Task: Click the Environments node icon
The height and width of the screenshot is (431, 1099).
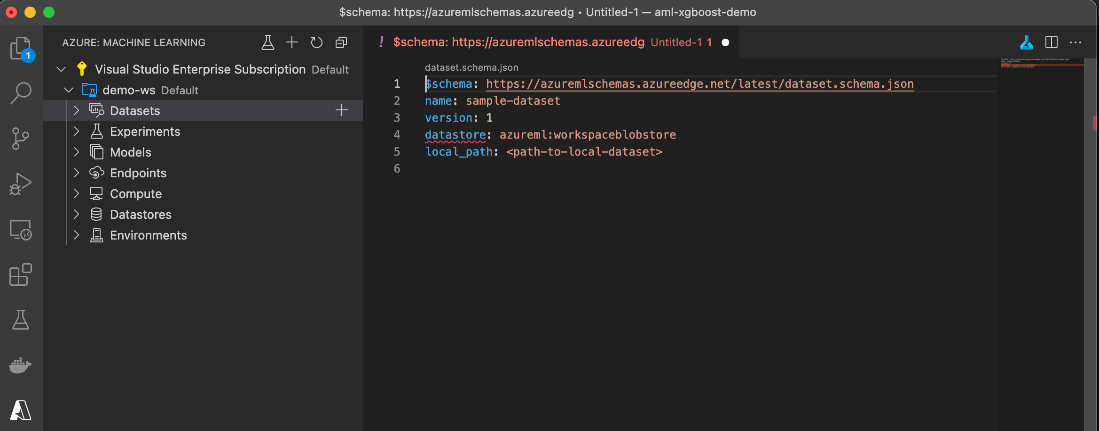Action: [x=97, y=235]
